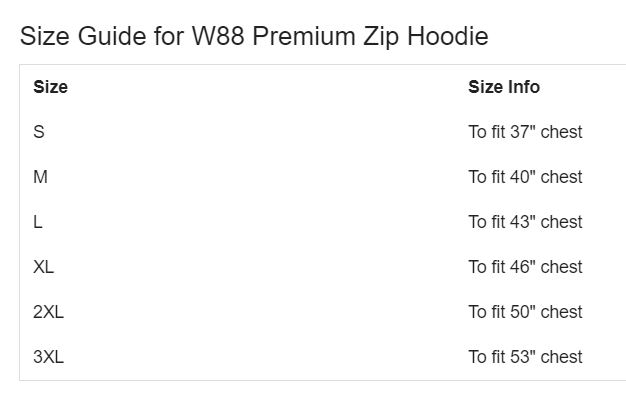The height and width of the screenshot is (395, 626).
Task: Click the To fit 43" chest text
Action: (525, 222)
